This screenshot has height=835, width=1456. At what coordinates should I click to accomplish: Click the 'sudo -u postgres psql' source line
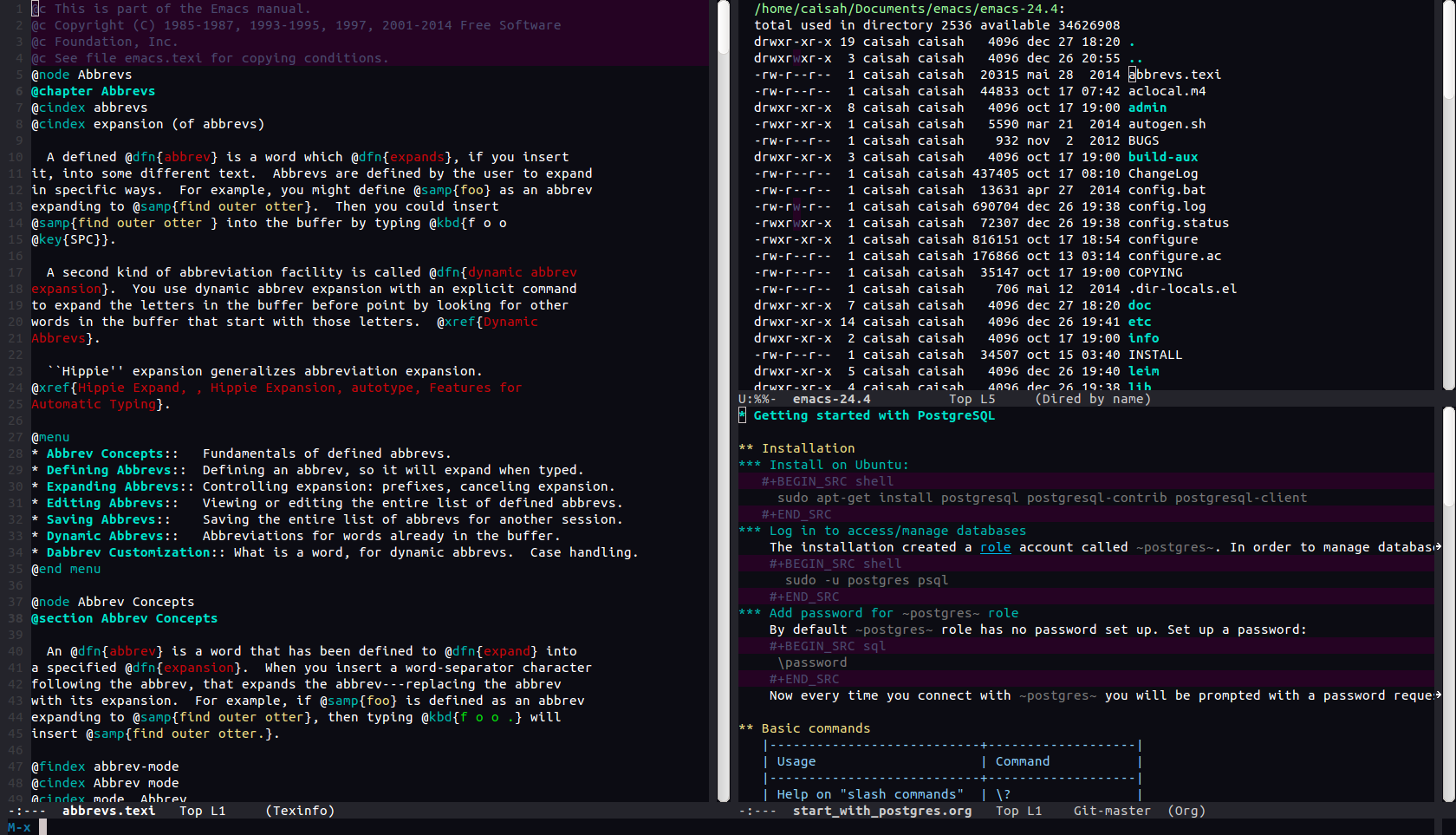(x=867, y=580)
